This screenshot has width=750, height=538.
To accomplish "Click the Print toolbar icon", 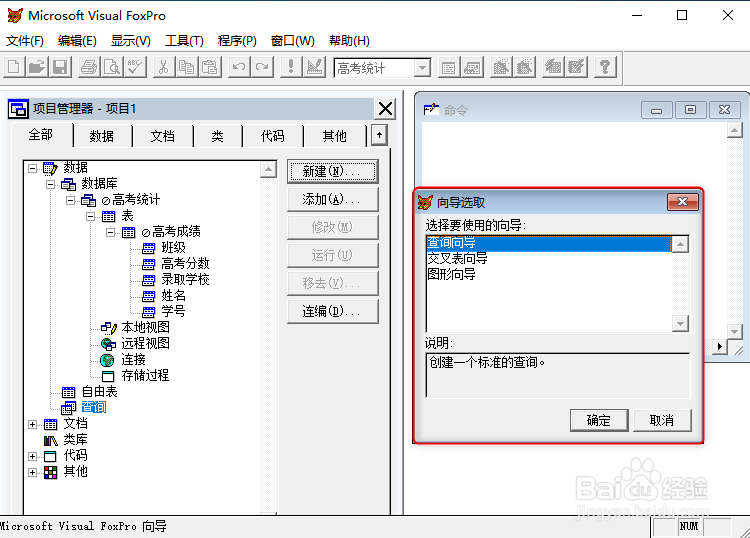I will [89, 67].
